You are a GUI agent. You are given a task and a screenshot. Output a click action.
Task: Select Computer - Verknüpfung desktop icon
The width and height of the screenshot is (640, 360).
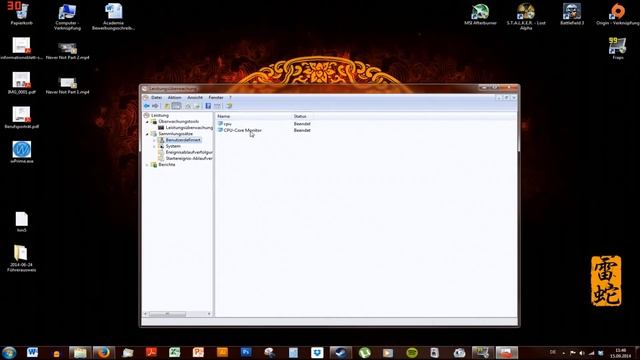coord(67,17)
